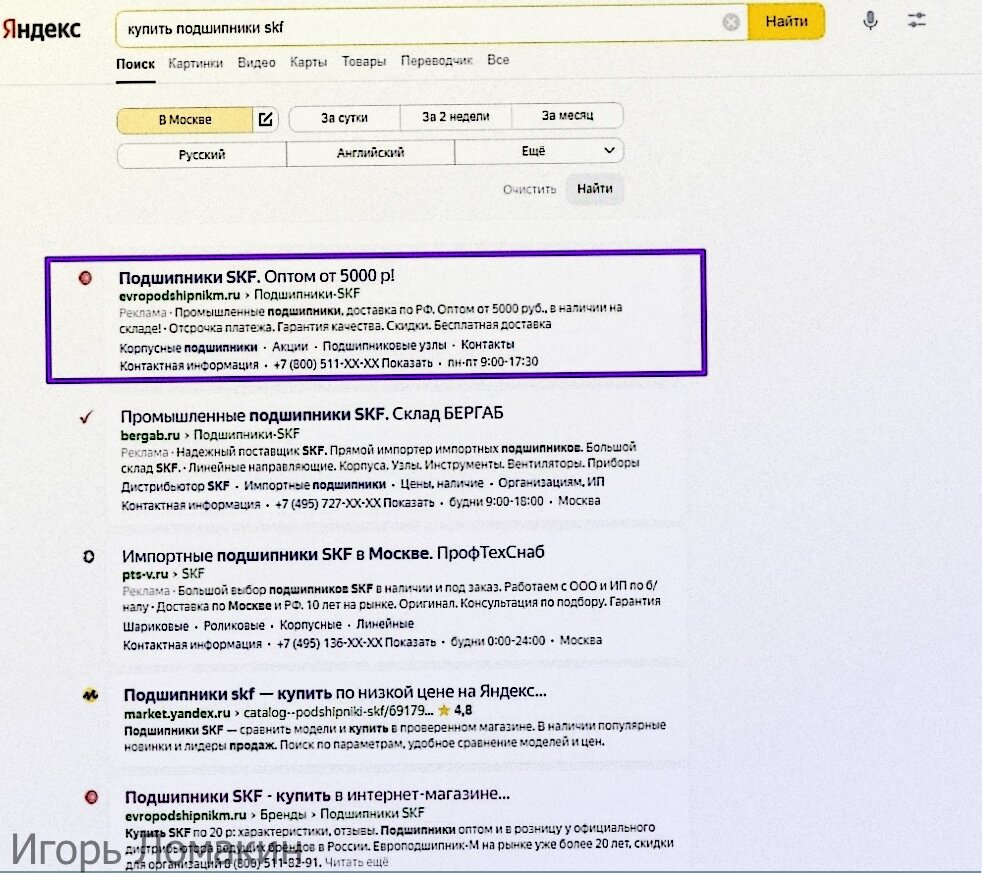Open Все services tab
982x873 pixels.
[x=498, y=60]
